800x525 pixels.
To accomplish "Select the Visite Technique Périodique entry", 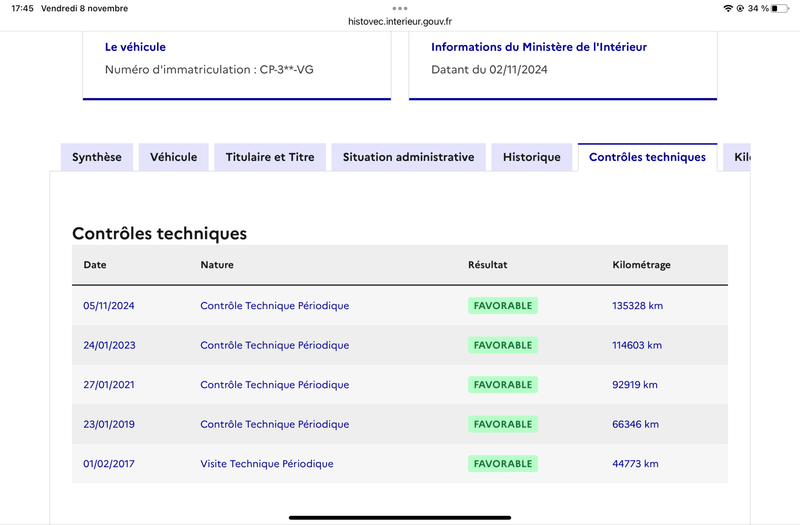I will coord(267,464).
